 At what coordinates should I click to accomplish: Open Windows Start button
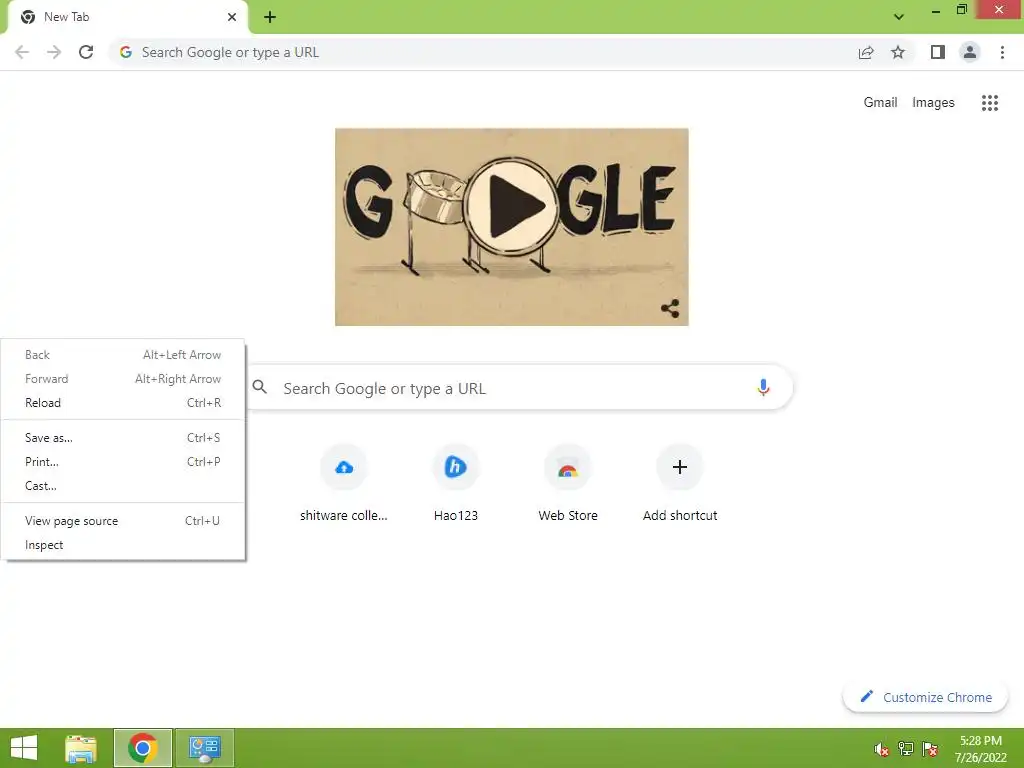(24, 748)
